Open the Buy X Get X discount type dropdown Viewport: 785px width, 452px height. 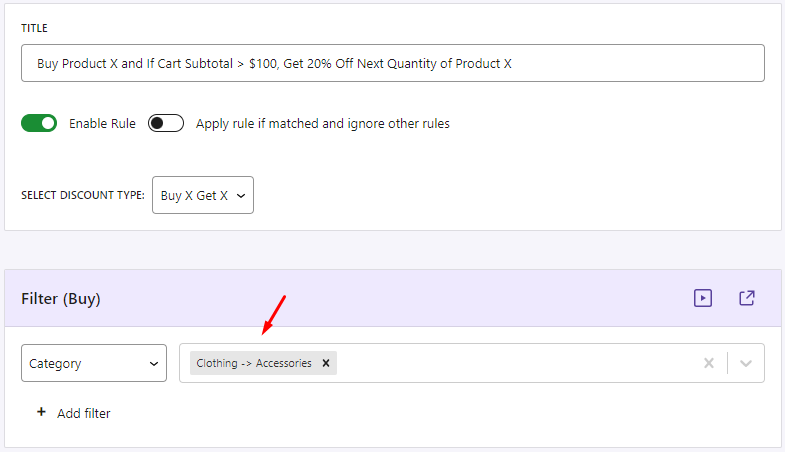(x=203, y=195)
